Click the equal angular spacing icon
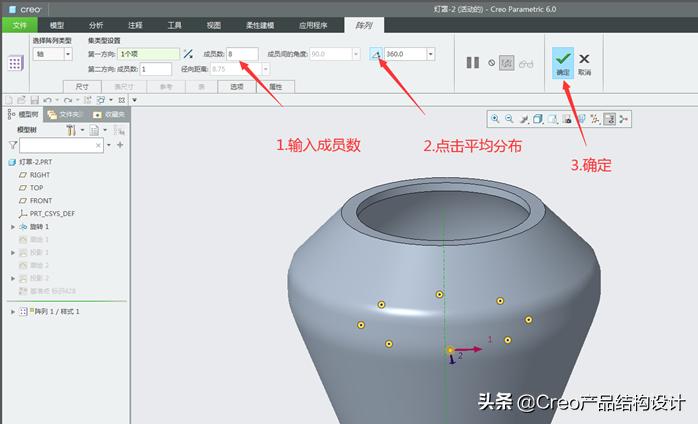Screen dimensions: 698x424 (x=376, y=54)
